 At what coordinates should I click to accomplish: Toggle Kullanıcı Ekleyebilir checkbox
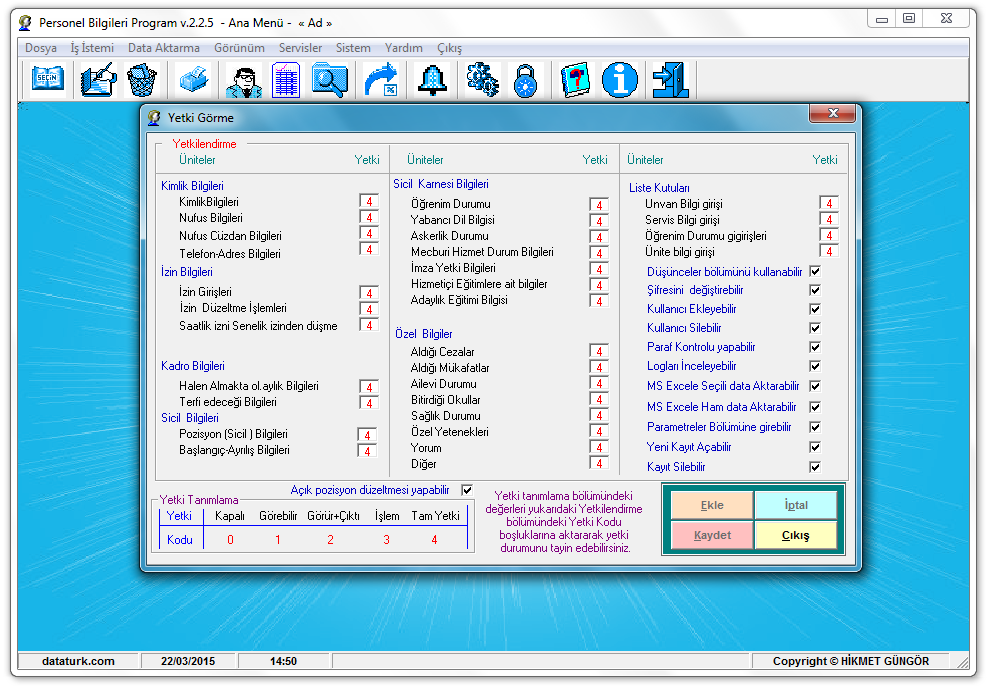pyautogui.click(x=815, y=309)
